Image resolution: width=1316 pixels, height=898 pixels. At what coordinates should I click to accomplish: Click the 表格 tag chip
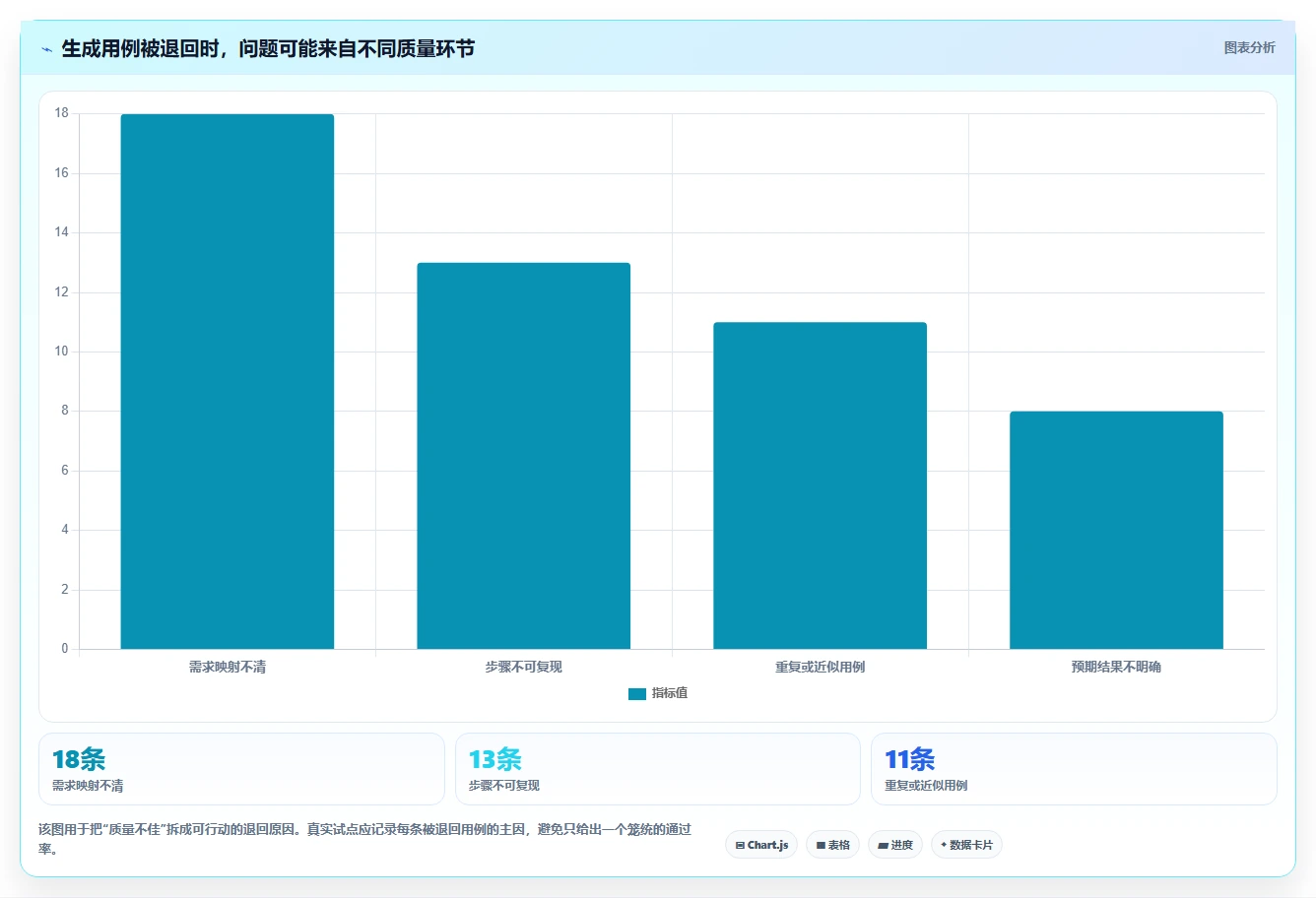tap(832, 845)
